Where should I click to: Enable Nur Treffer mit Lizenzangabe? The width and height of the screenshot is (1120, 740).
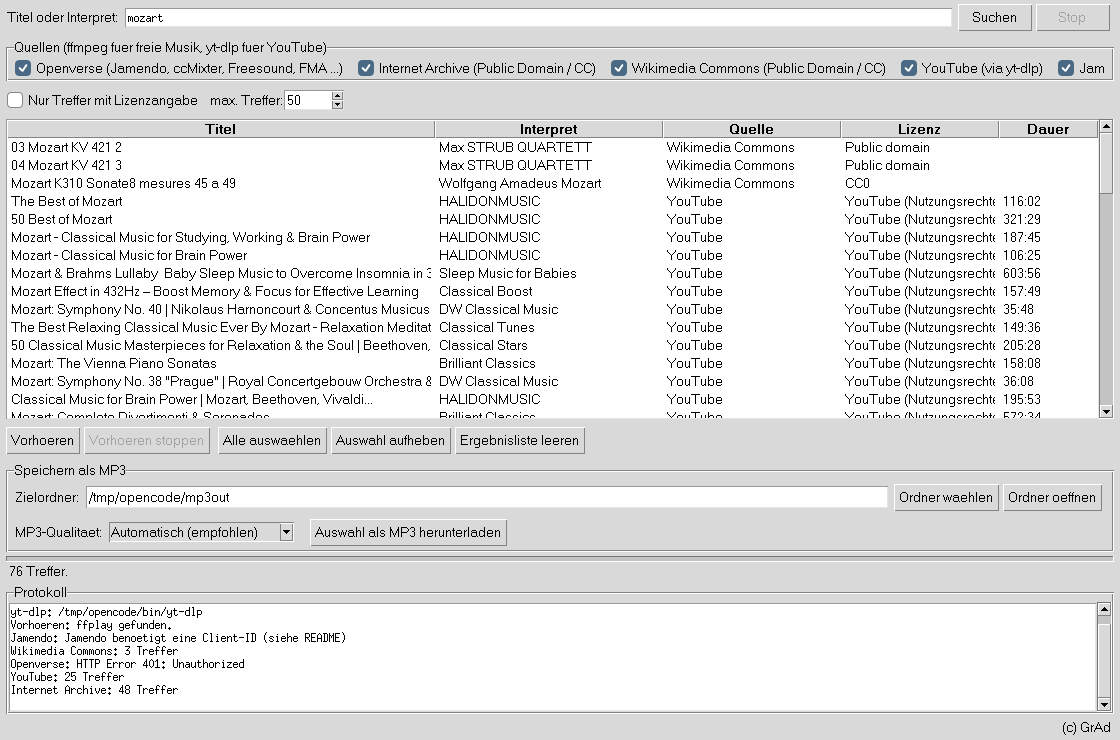pos(15,100)
